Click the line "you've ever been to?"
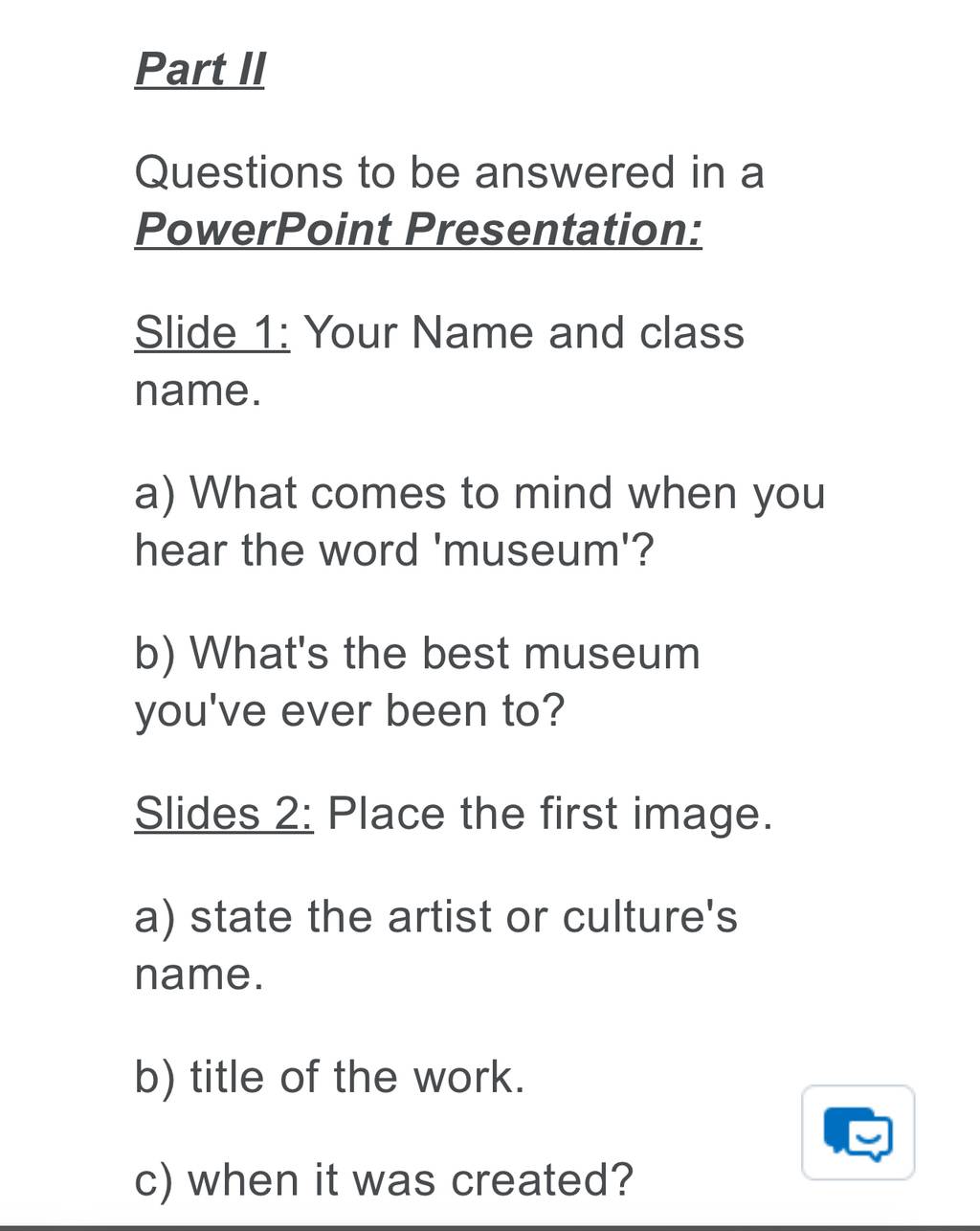Image resolution: width=980 pixels, height=1231 pixels. tap(350, 711)
